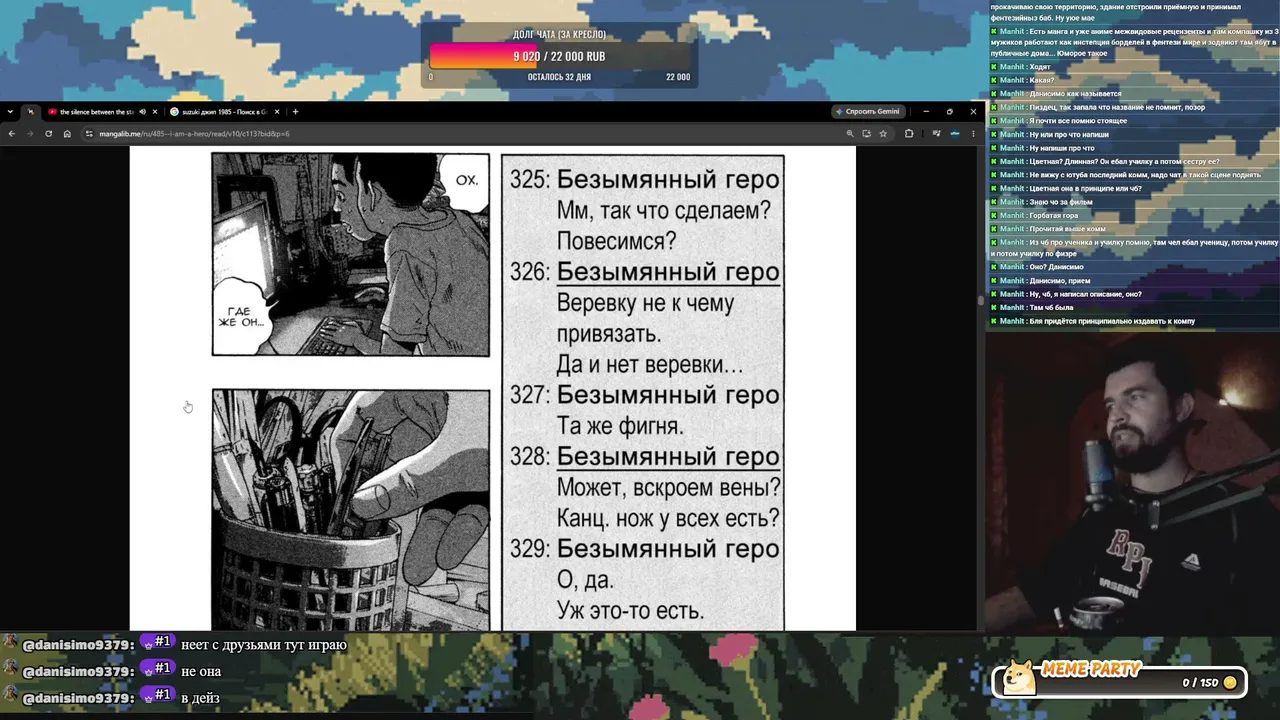The width and height of the screenshot is (1280, 720).
Task: Open the Chrome three-dot menu
Action: (973, 133)
